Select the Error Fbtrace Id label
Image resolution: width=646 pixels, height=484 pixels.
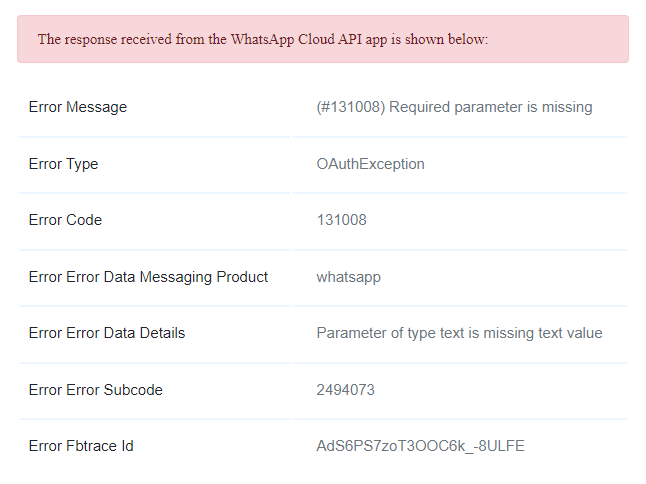tap(81, 446)
